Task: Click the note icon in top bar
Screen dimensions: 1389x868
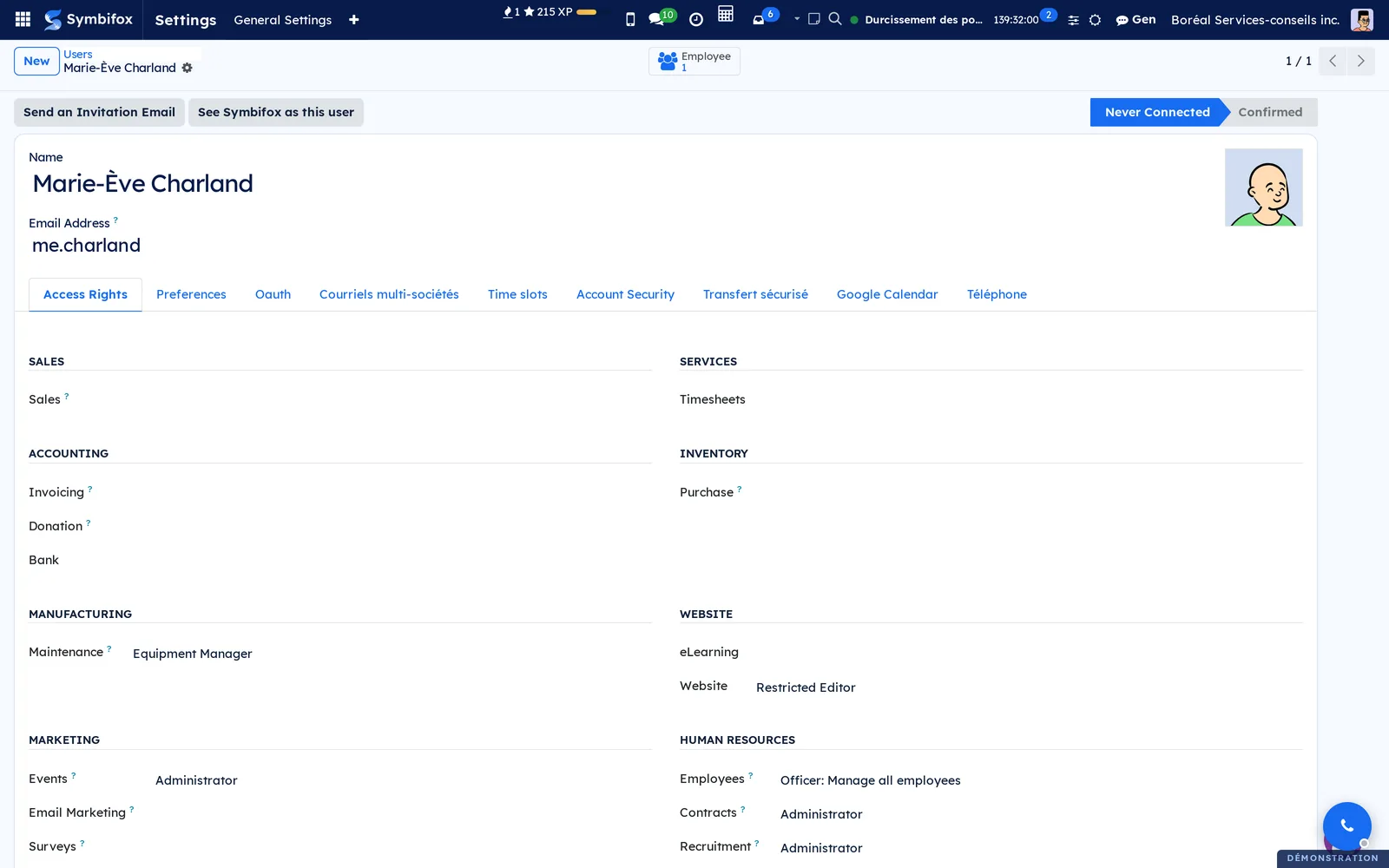Action: (814, 19)
